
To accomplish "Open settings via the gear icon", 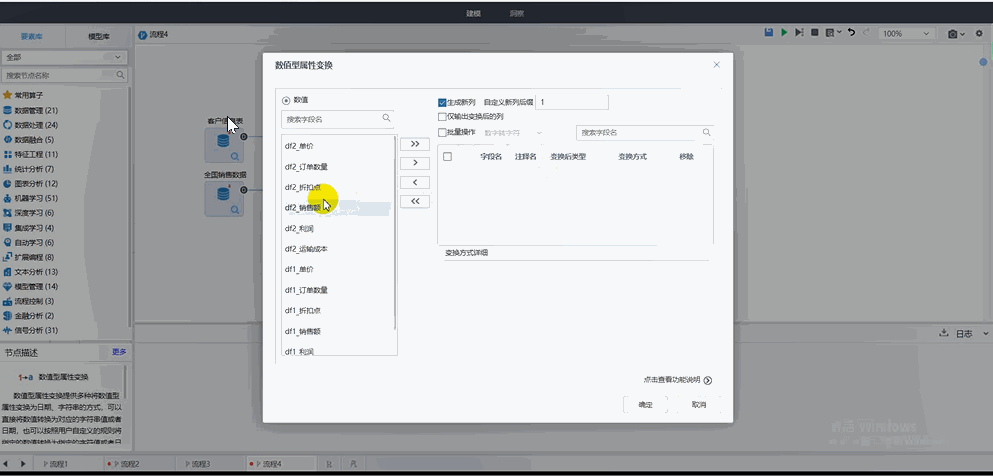I will pos(979,33).
